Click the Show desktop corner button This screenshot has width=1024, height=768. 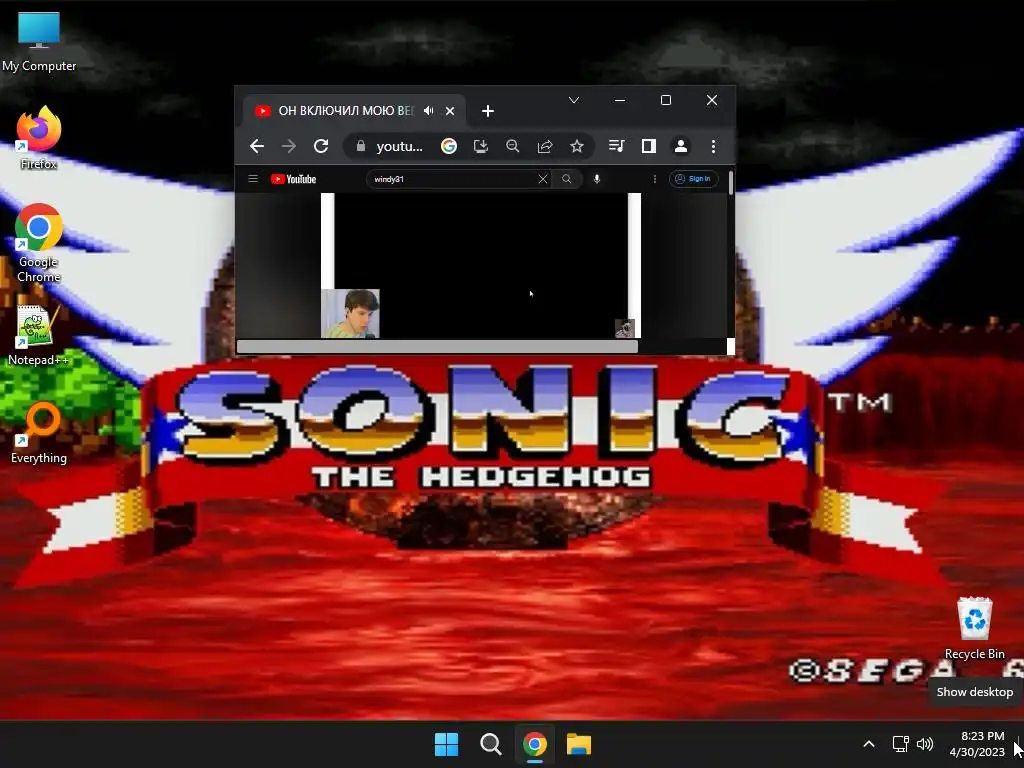coord(1019,744)
